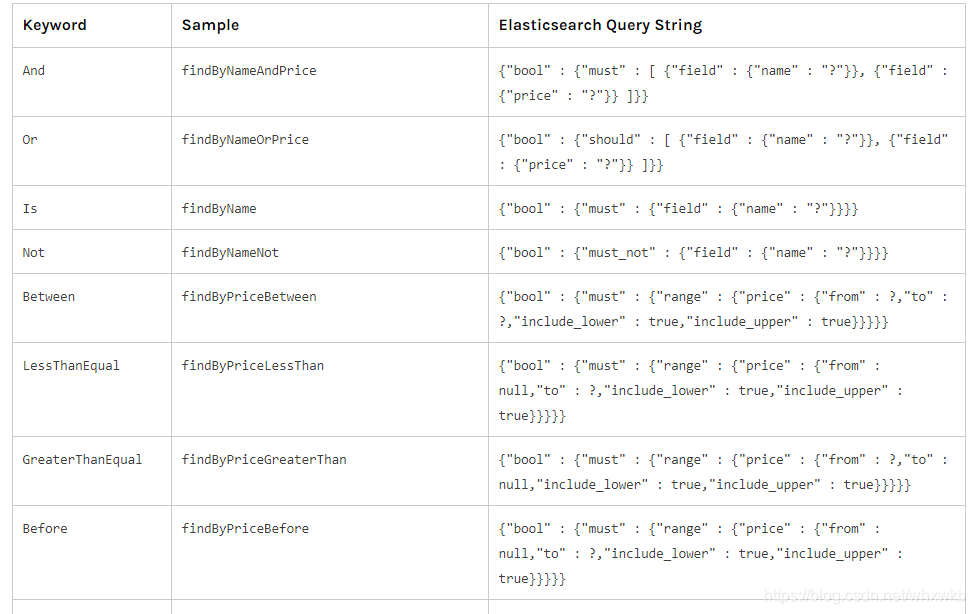Click findByNameOrPrice sample text
Viewport: 976px width, 614px height.
coord(245,139)
